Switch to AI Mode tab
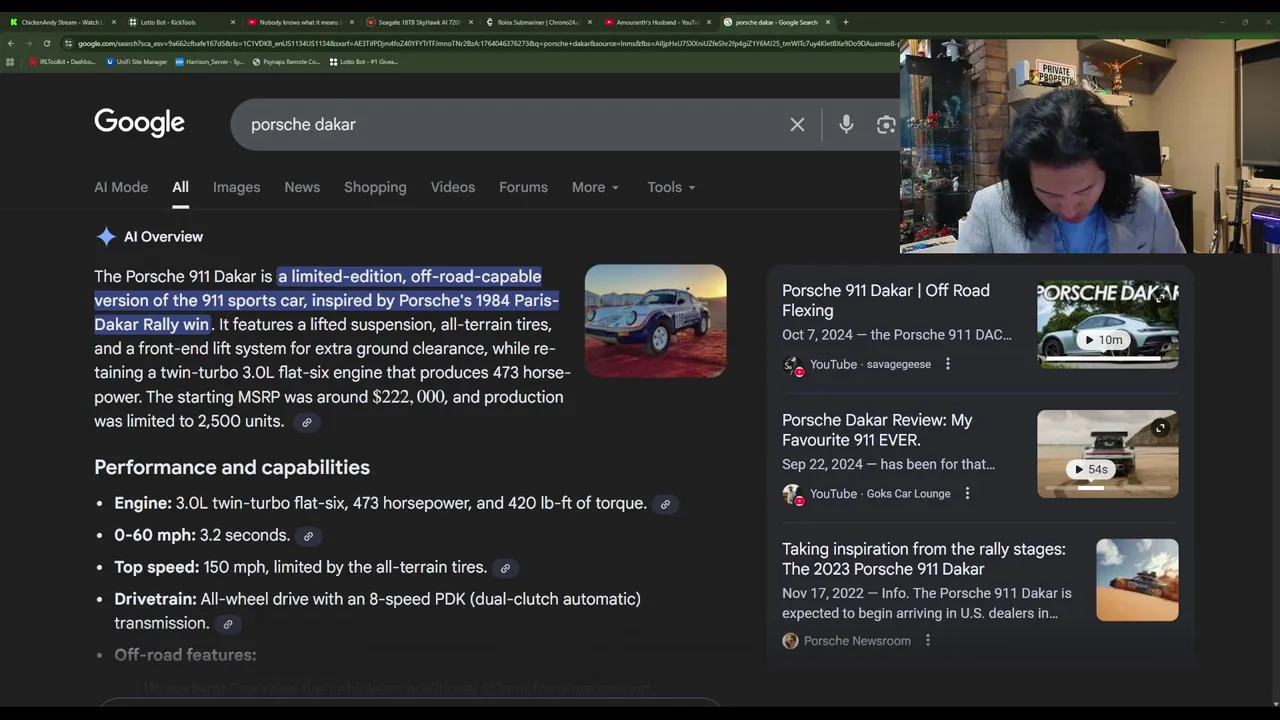1280x720 pixels. point(121,187)
